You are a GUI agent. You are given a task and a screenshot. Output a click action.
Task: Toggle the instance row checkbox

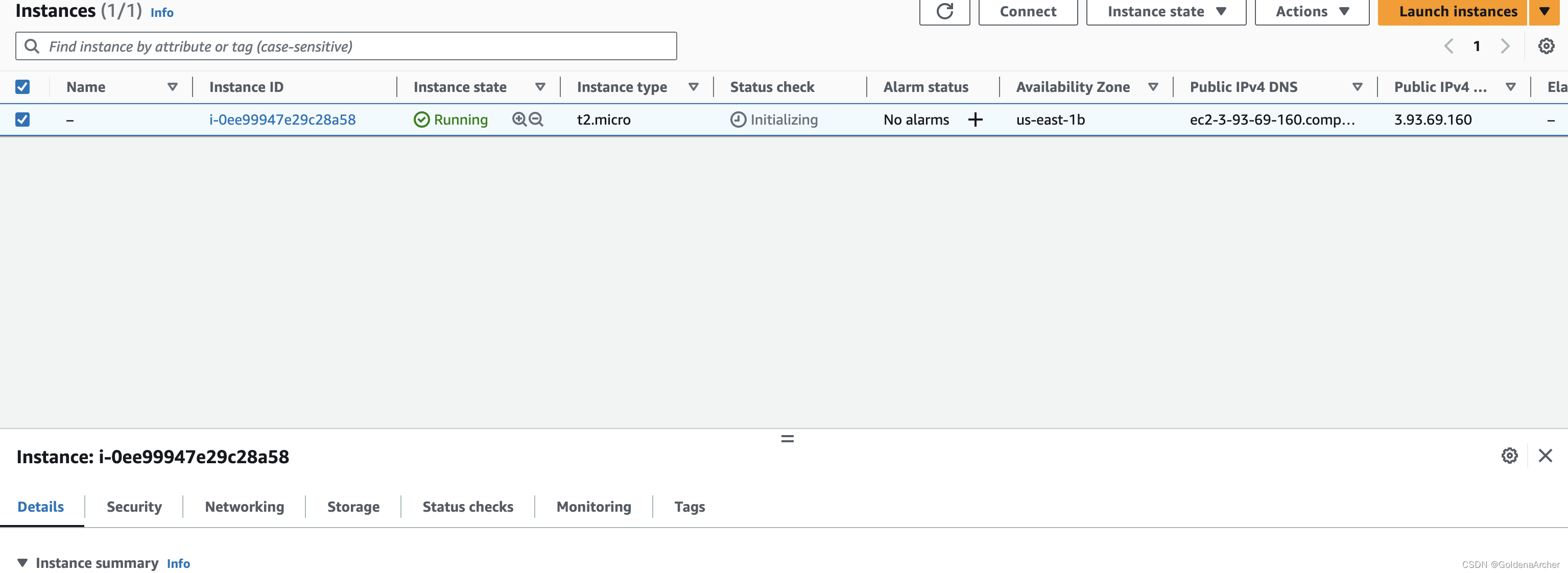coord(23,119)
